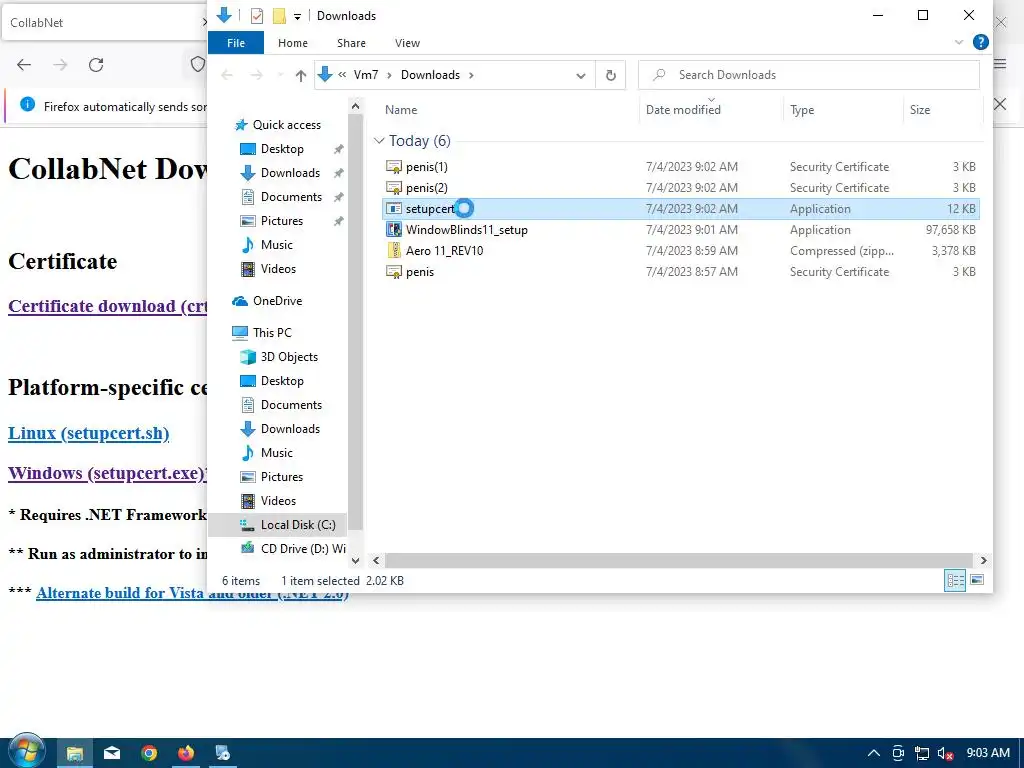This screenshot has height=768, width=1024.
Task: Click the navigation pane scroll down arrow
Action: click(x=355, y=560)
